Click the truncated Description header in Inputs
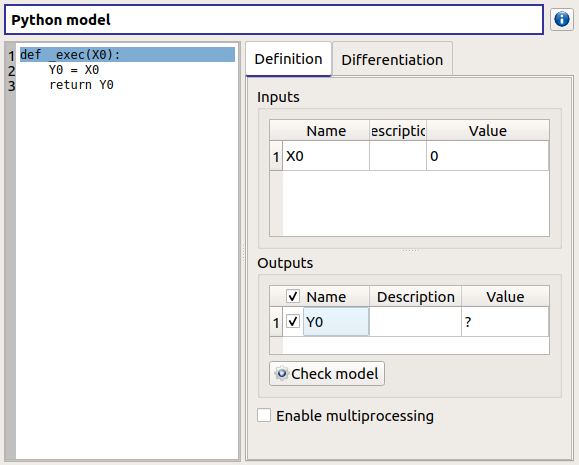The height and width of the screenshot is (465, 579). 398,131
